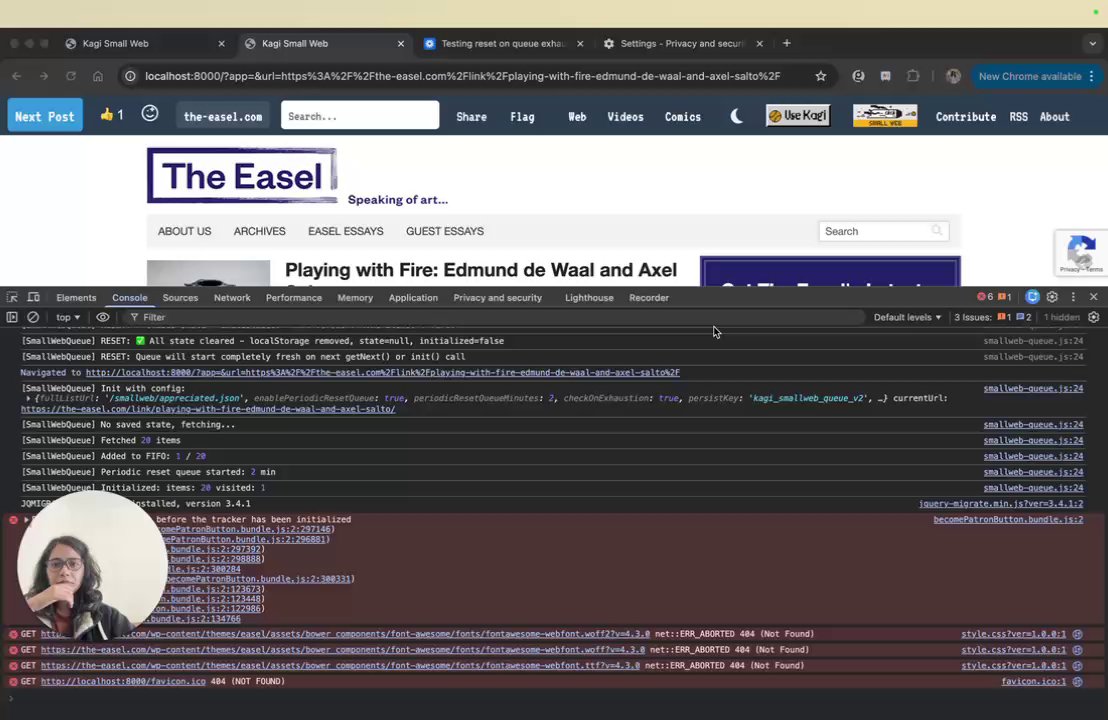
Task: Open favicon.ico:1 source link
Action: coord(1033,681)
